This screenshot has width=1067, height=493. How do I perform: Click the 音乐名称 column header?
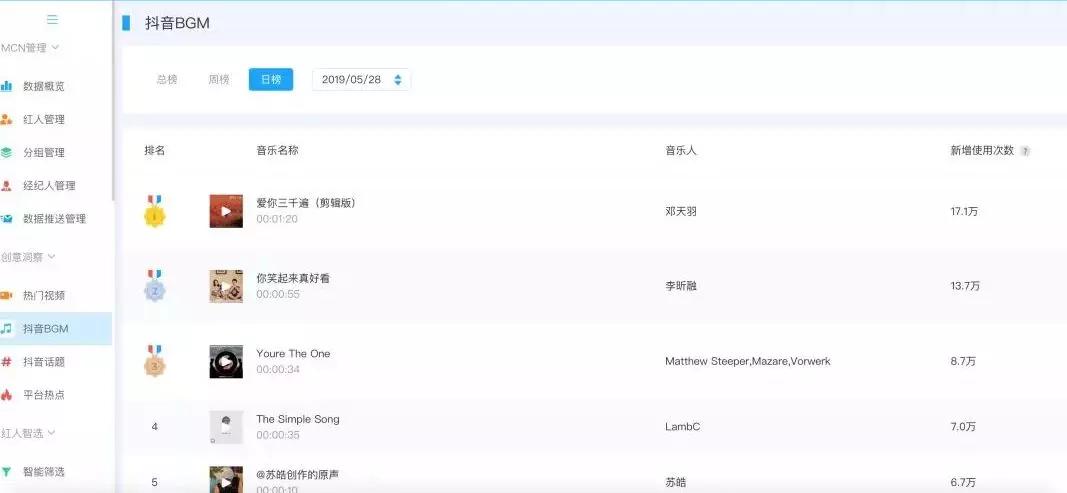(277, 150)
